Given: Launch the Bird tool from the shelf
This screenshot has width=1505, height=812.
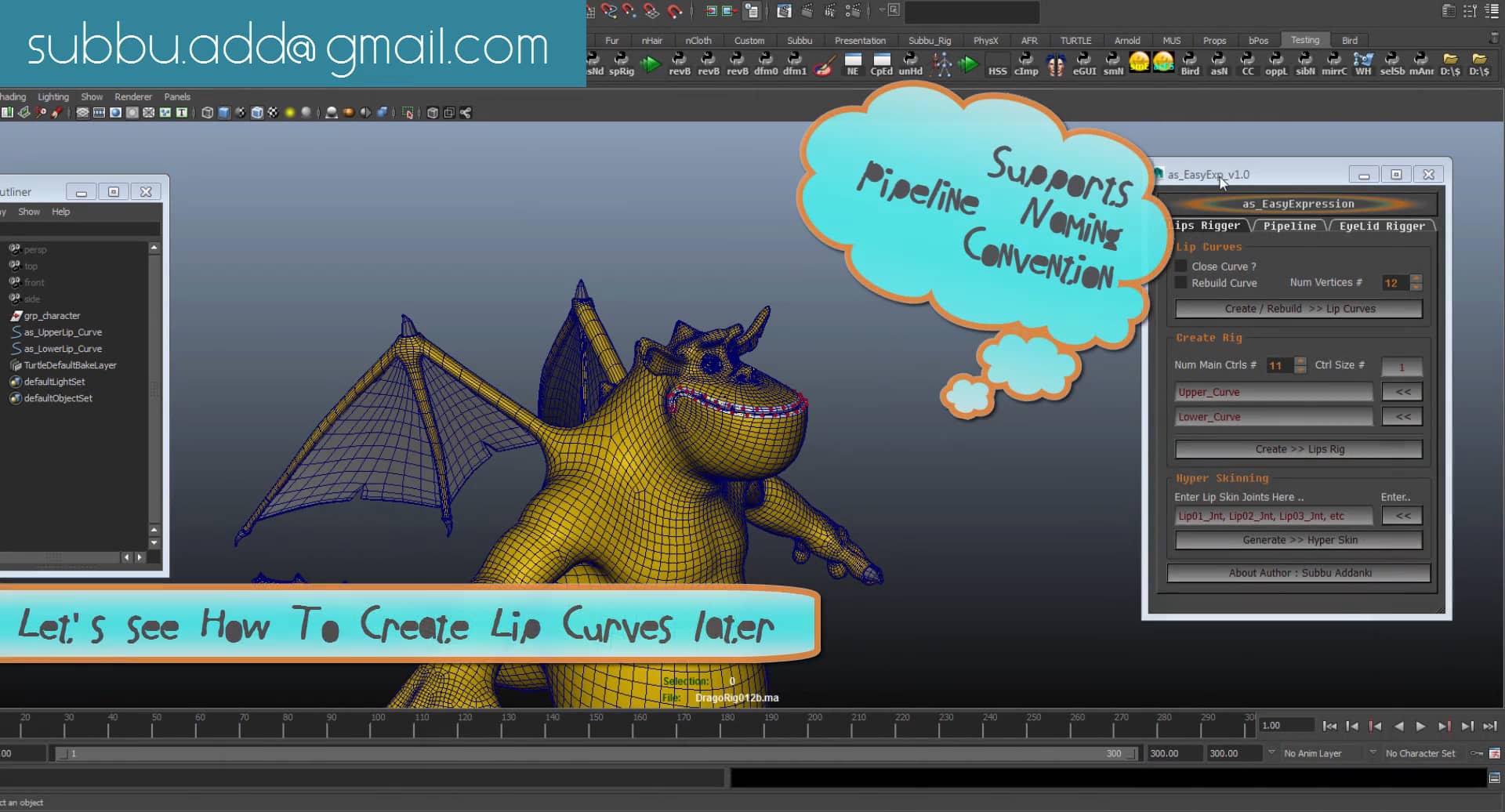Looking at the screenshot, I should pos(1190,63).
